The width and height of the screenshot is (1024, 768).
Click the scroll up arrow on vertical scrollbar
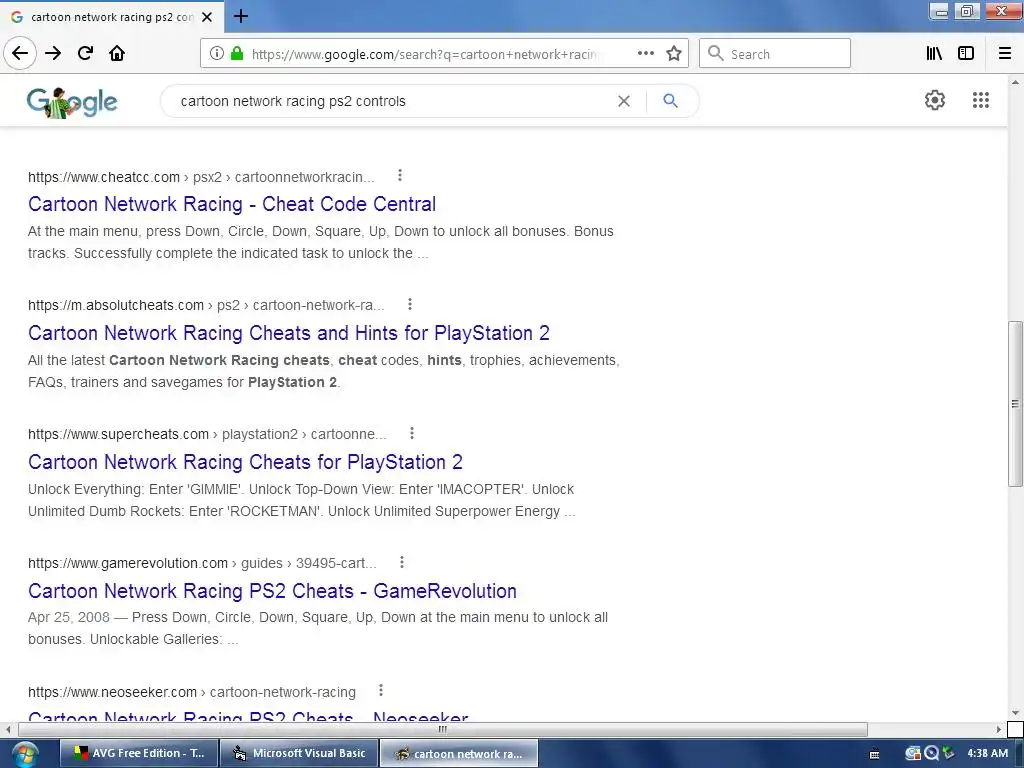click(1015, 82)
